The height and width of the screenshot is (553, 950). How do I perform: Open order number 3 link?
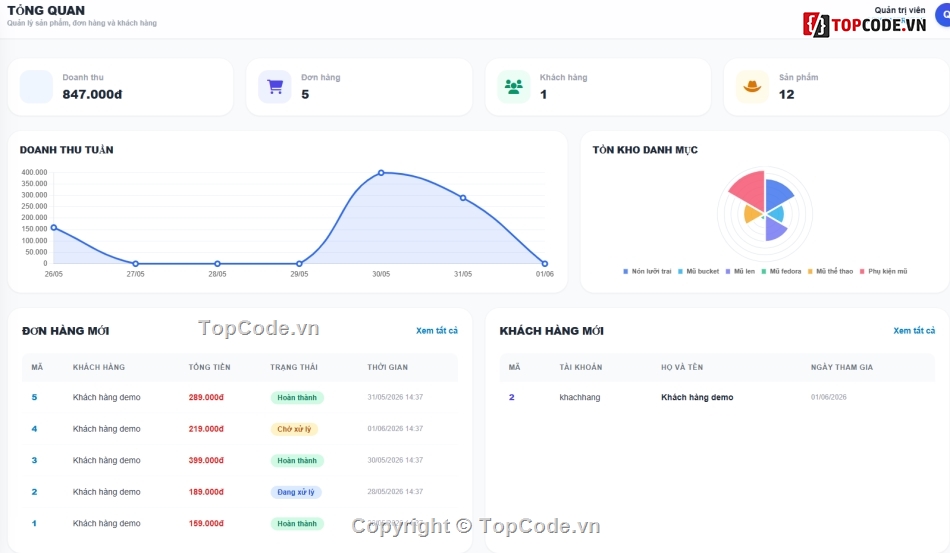click(x=35, y=460)
